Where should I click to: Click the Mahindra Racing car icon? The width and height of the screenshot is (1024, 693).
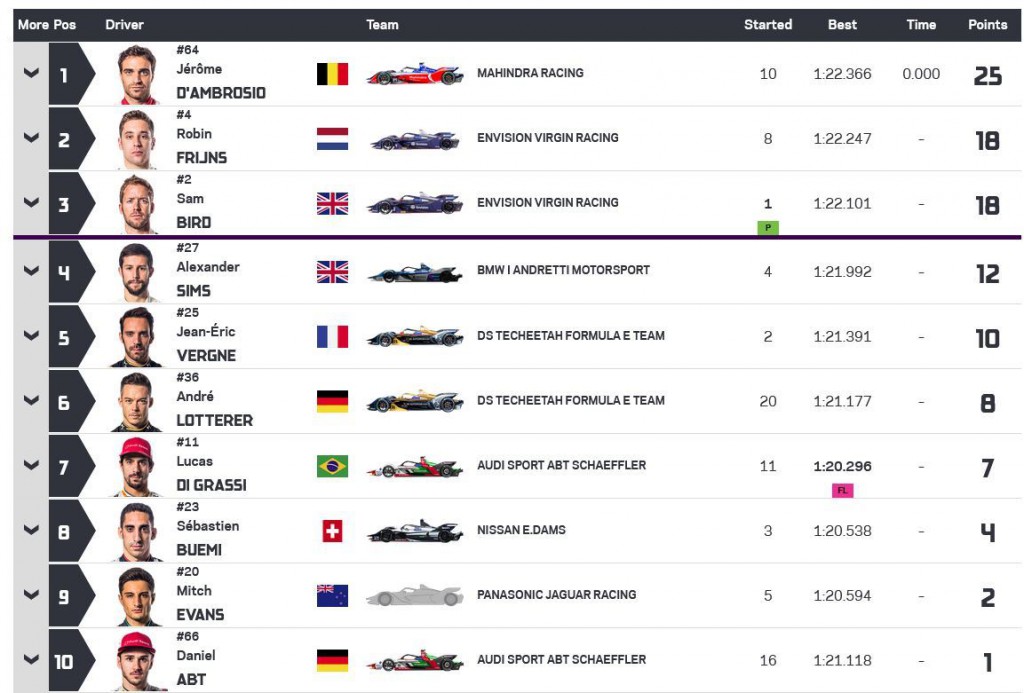pos(415,74)
